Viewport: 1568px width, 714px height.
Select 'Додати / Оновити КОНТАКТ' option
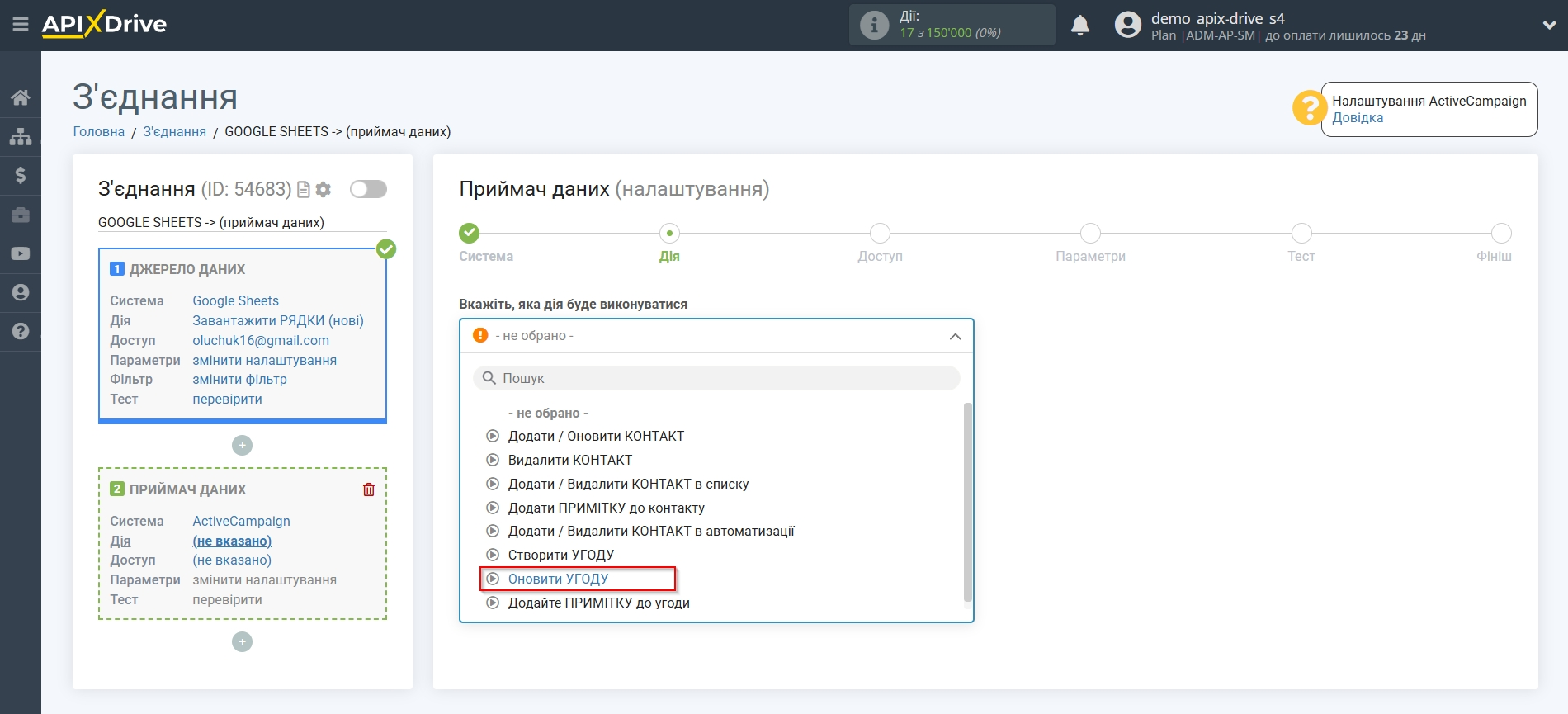pos(596,436)
